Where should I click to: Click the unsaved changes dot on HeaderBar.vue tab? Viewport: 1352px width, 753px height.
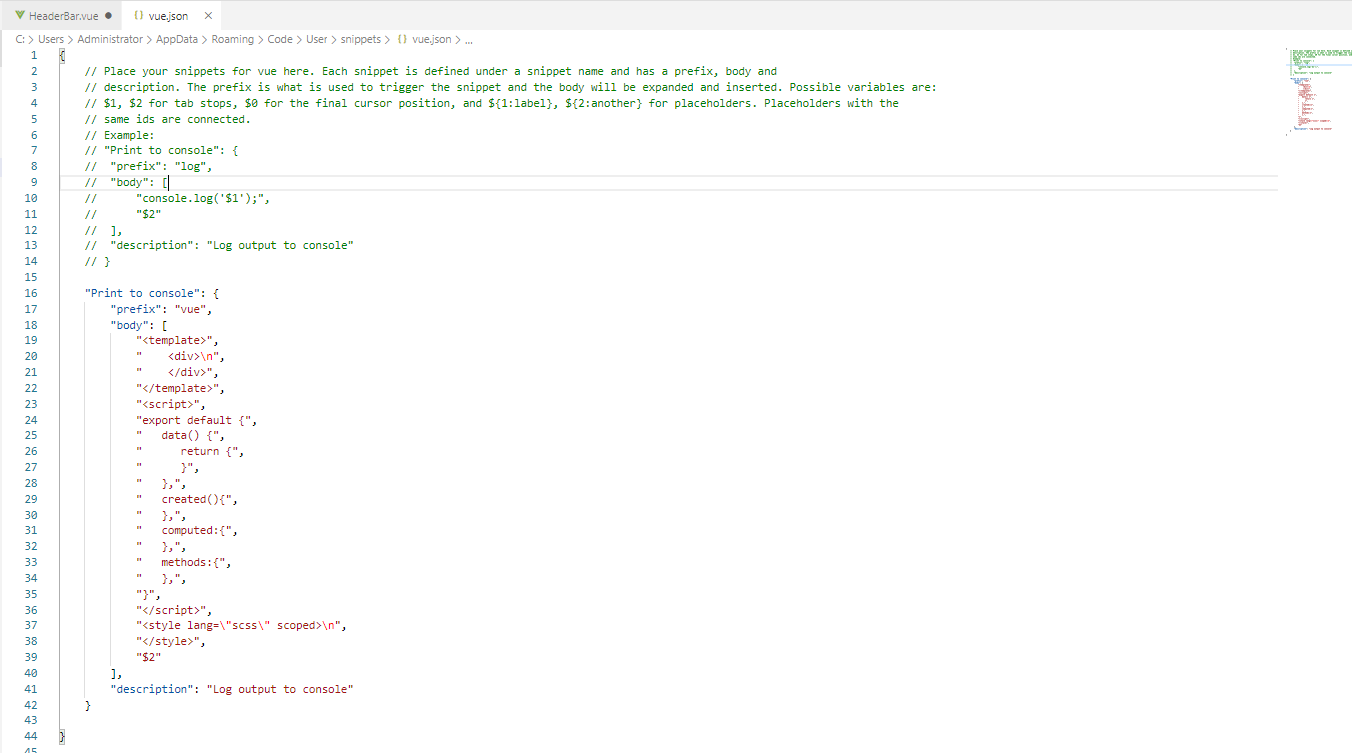[107, 15]
